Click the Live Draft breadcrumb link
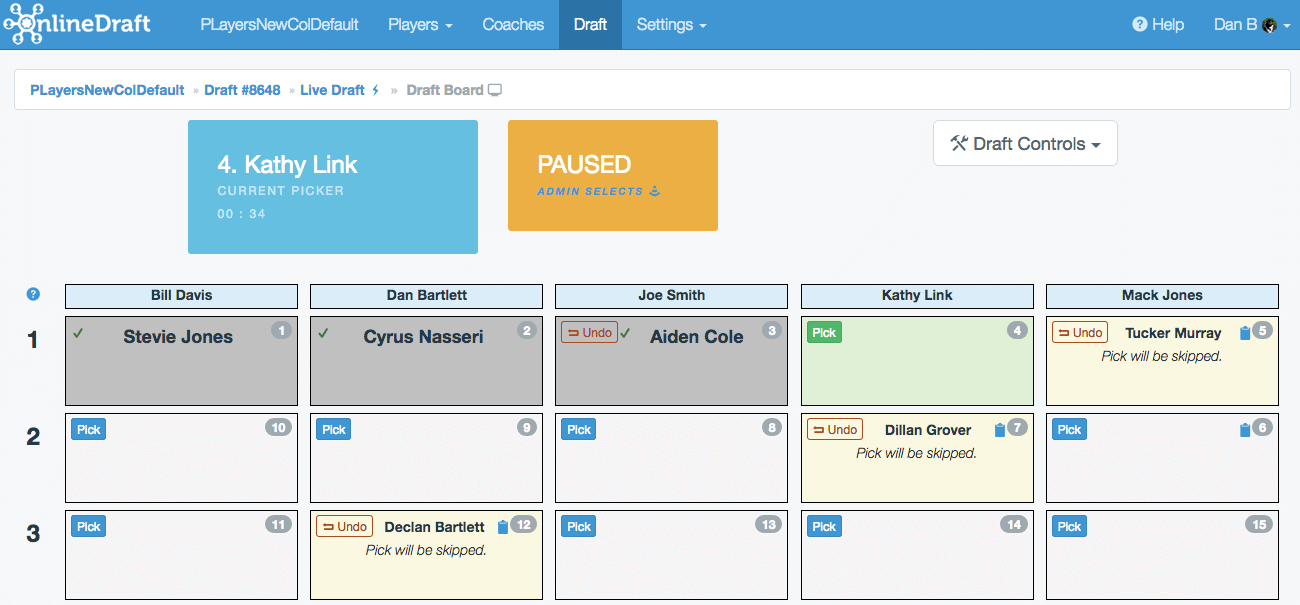1300x605 pixels. (x=332, y=90)
